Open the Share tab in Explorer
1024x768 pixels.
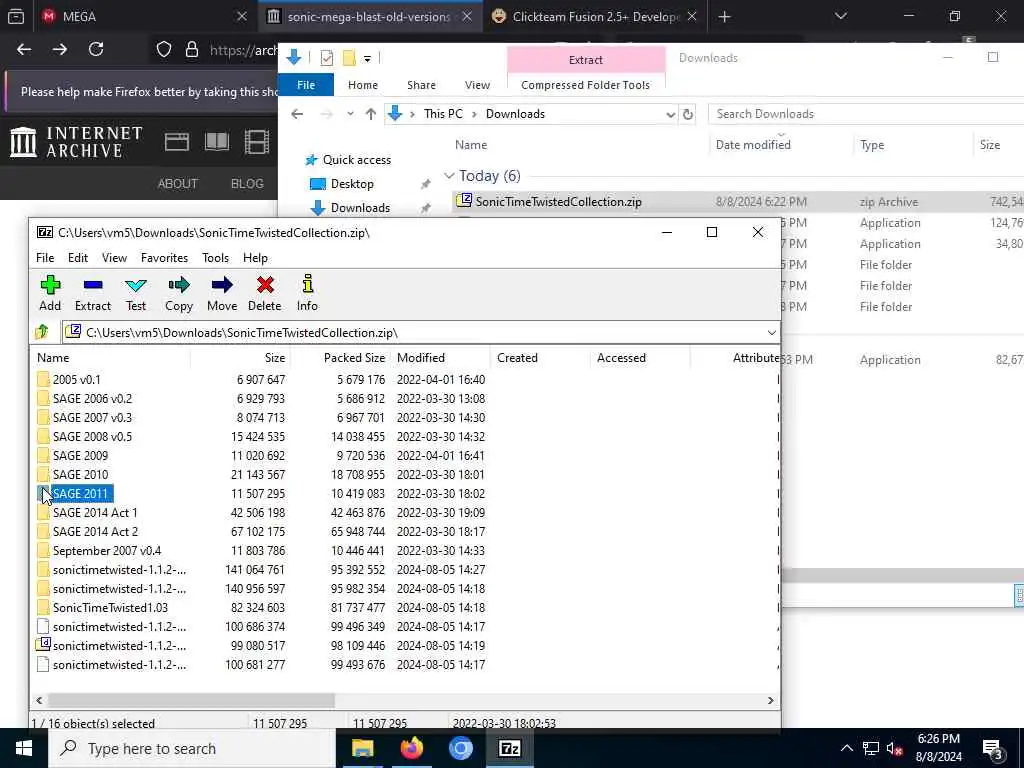coord(421,85)
